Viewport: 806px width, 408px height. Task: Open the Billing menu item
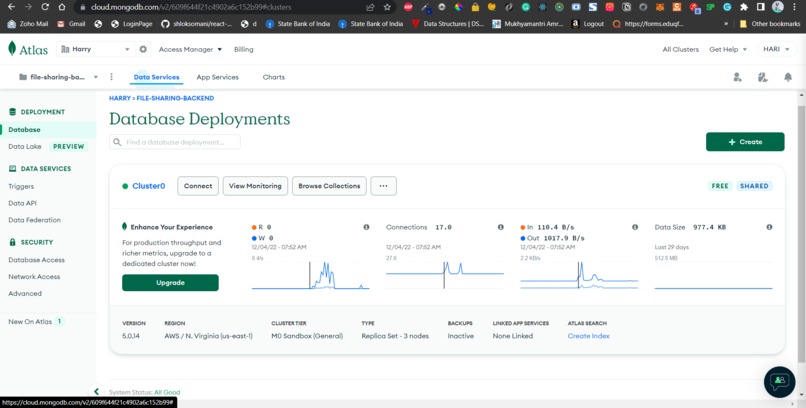pyautogui.click(x=244, y=49)
